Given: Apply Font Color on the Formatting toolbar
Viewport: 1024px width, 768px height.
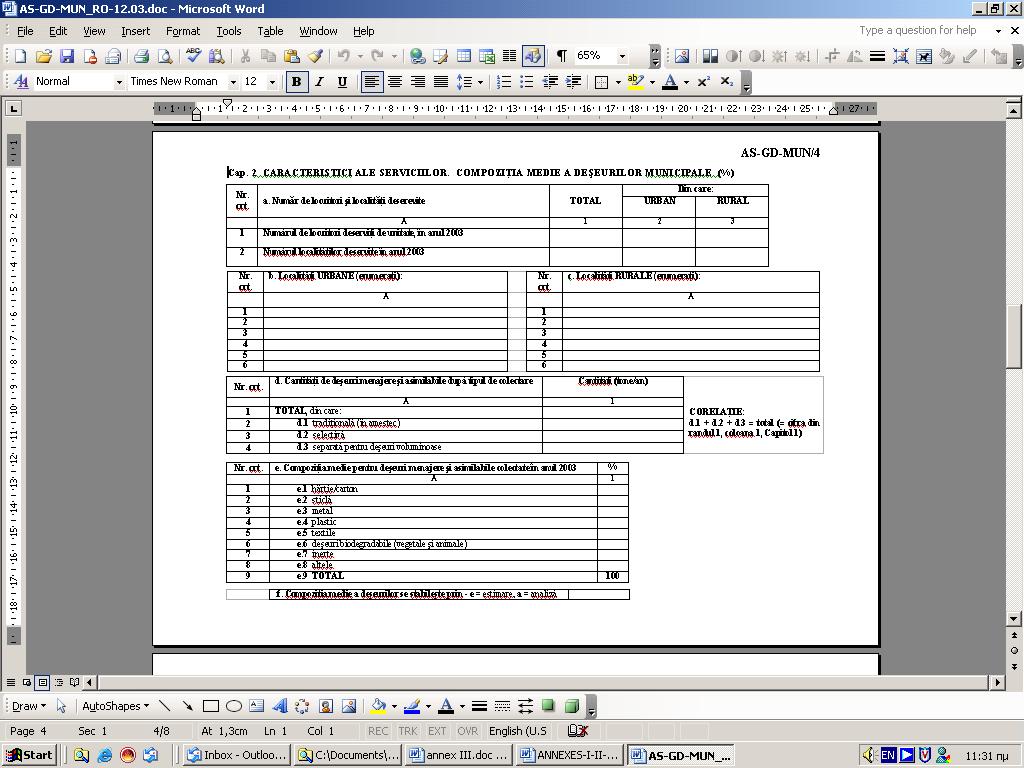Looking at the screenshot, I should (669, 82).
